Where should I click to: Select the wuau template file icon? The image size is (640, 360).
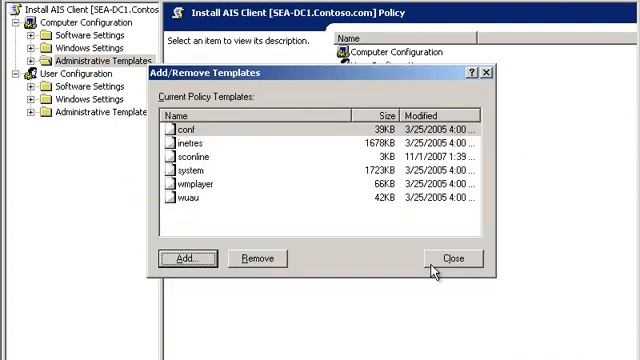pos(170,197)
